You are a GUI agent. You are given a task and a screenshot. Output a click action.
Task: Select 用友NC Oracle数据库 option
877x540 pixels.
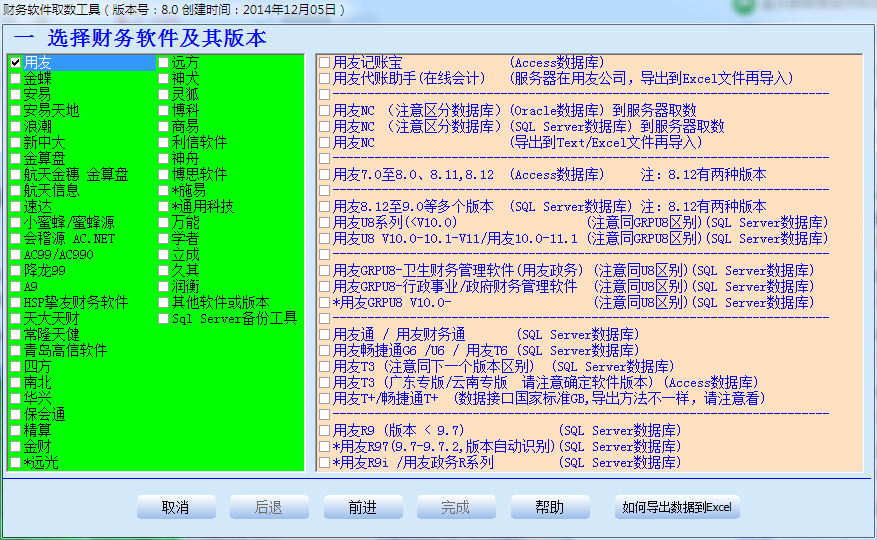324,111
